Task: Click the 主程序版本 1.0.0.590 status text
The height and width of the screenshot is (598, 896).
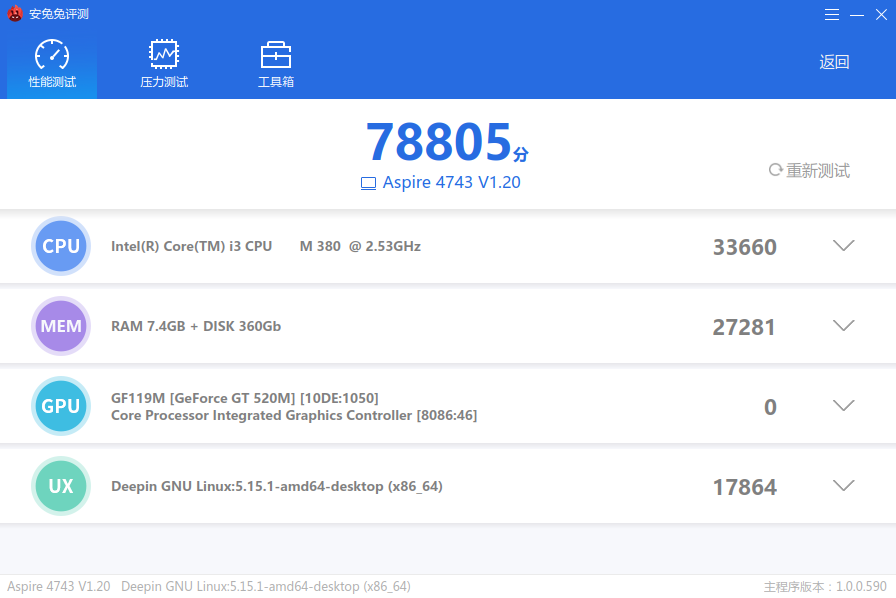Action: pyautogui.click(x=825, y=587)
